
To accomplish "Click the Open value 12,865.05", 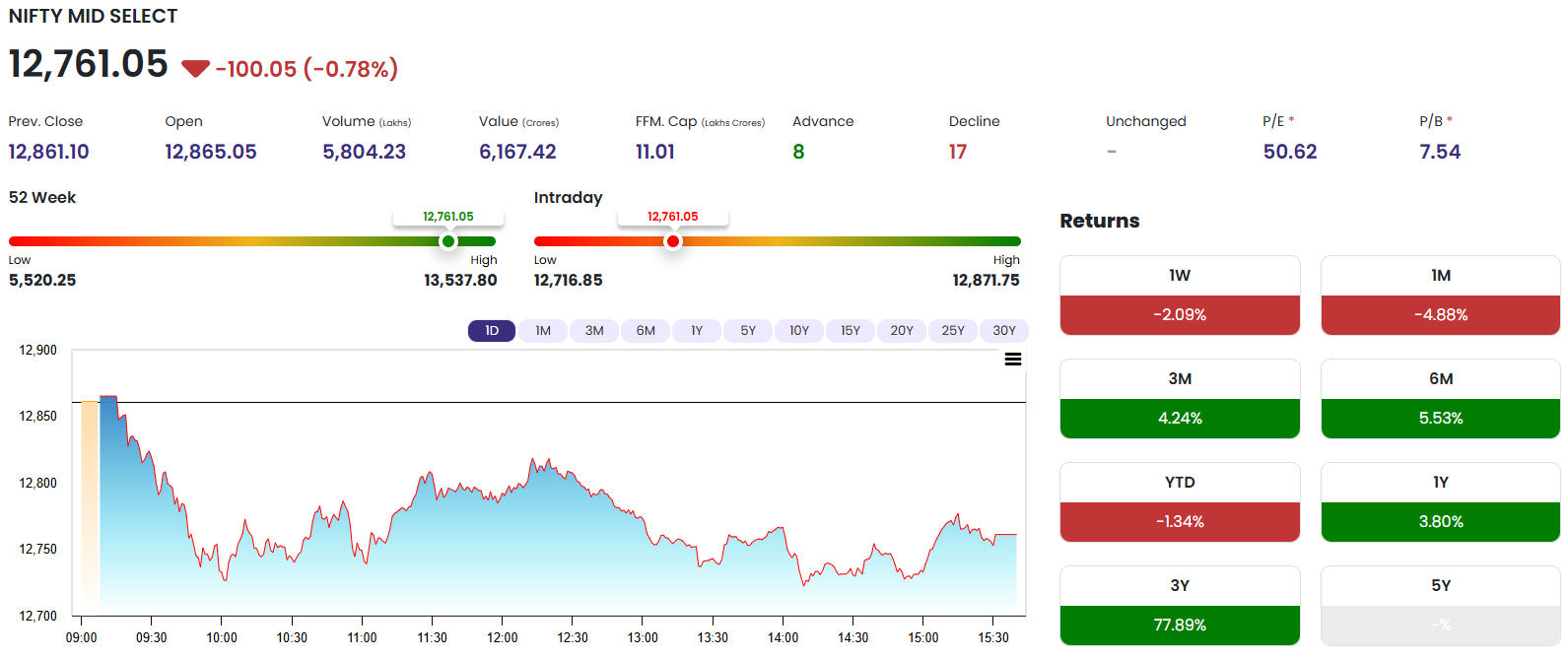I will coord(211,152).
